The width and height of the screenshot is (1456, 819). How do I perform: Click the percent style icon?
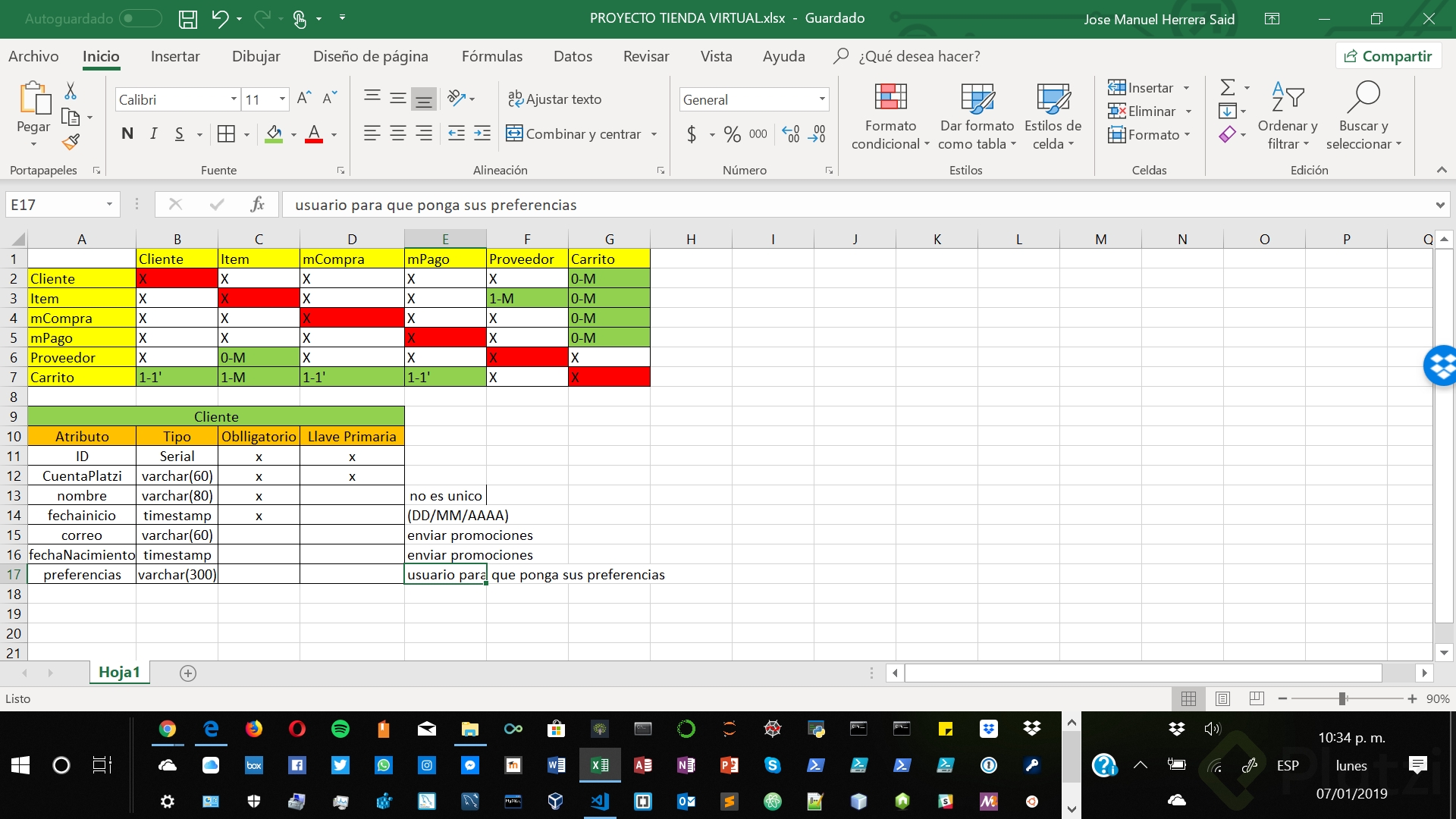tap(732, 134)
